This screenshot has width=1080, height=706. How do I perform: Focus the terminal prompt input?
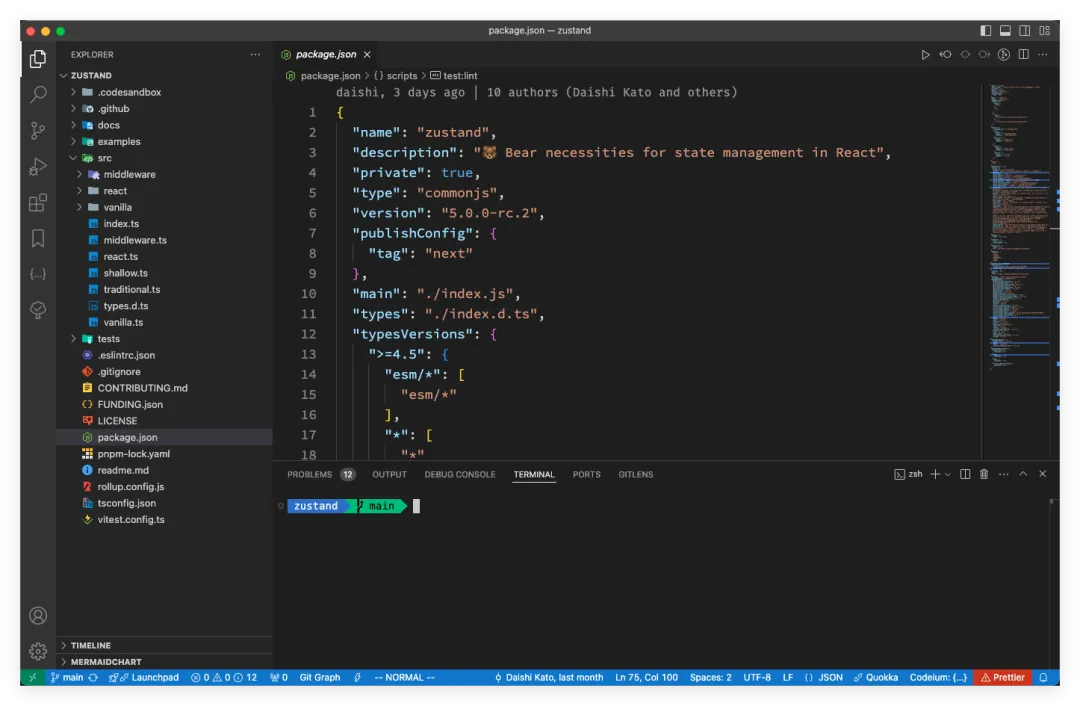(x=416, y=506)
